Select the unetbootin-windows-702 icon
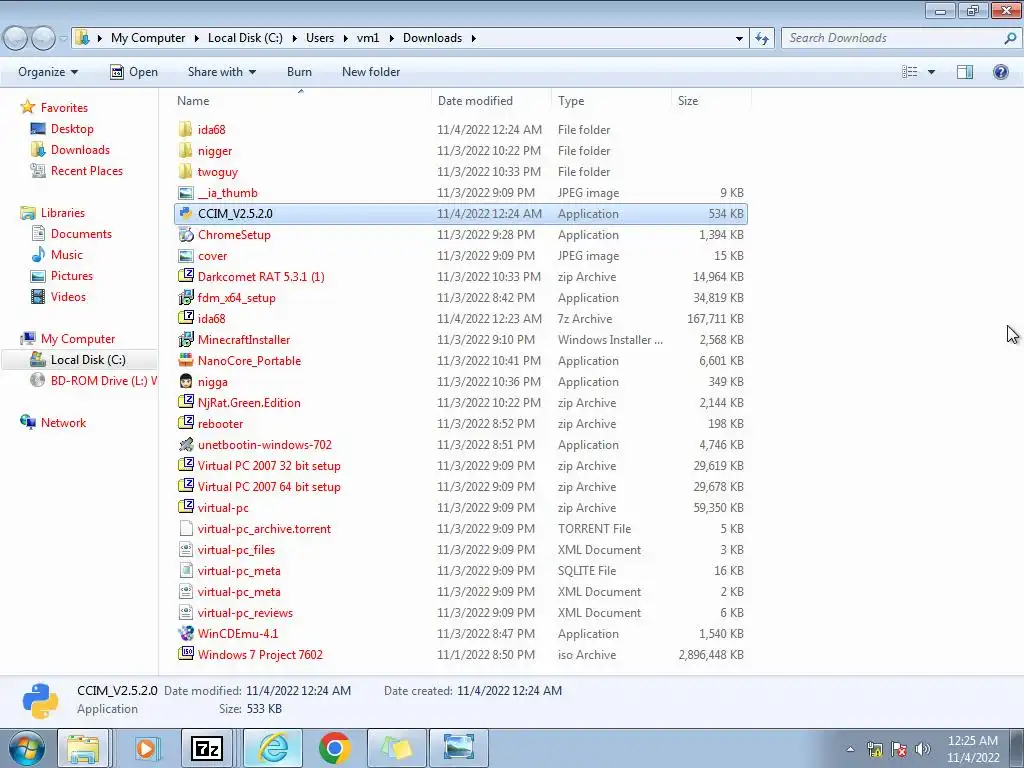 [x=186, y=445]
